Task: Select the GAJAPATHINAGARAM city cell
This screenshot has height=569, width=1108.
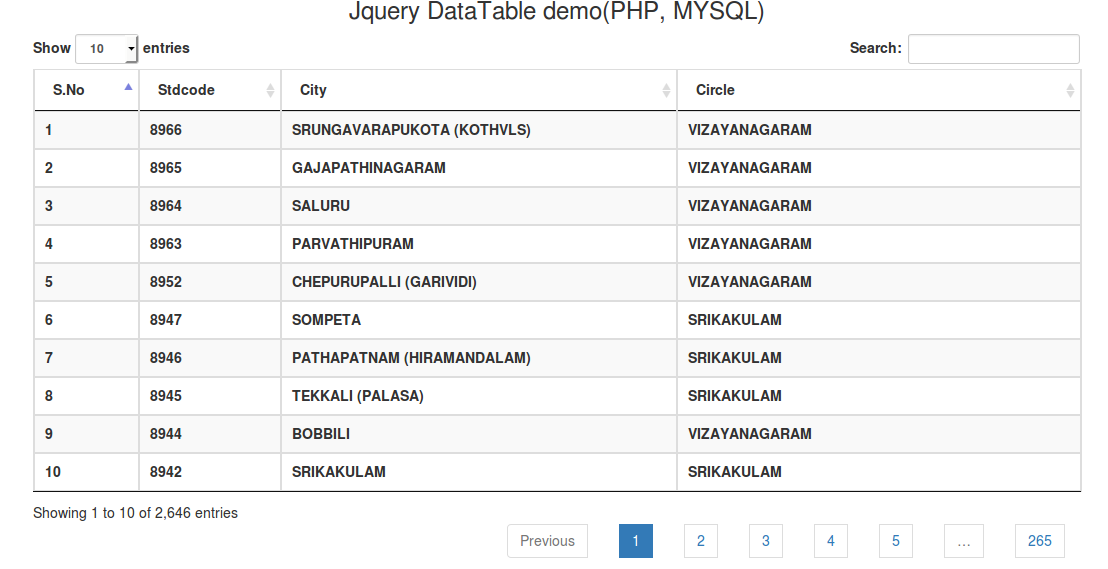Action: [479, 168]
